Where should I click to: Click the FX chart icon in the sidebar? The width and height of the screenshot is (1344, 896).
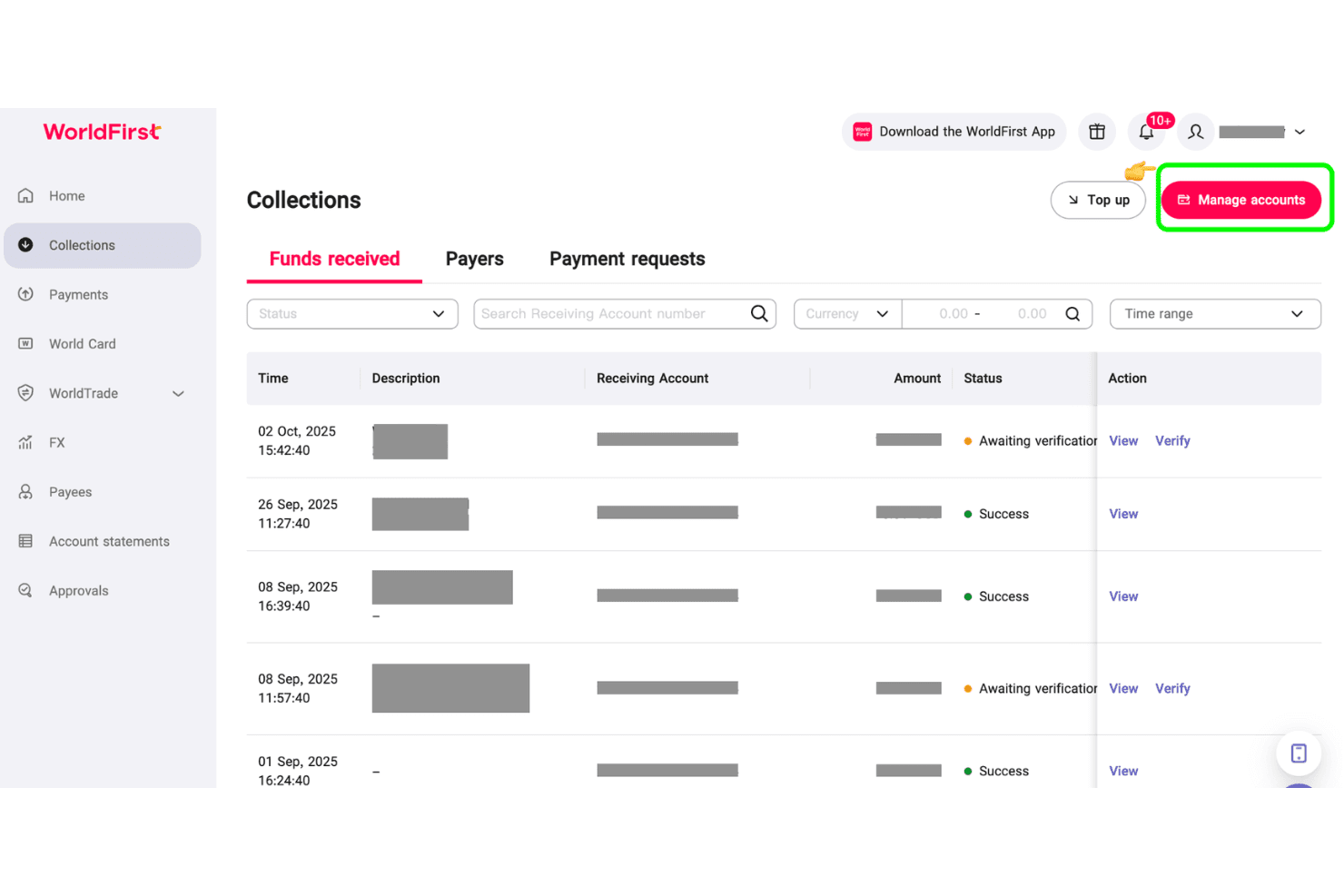pyautogui.click(x=25, y=442)
